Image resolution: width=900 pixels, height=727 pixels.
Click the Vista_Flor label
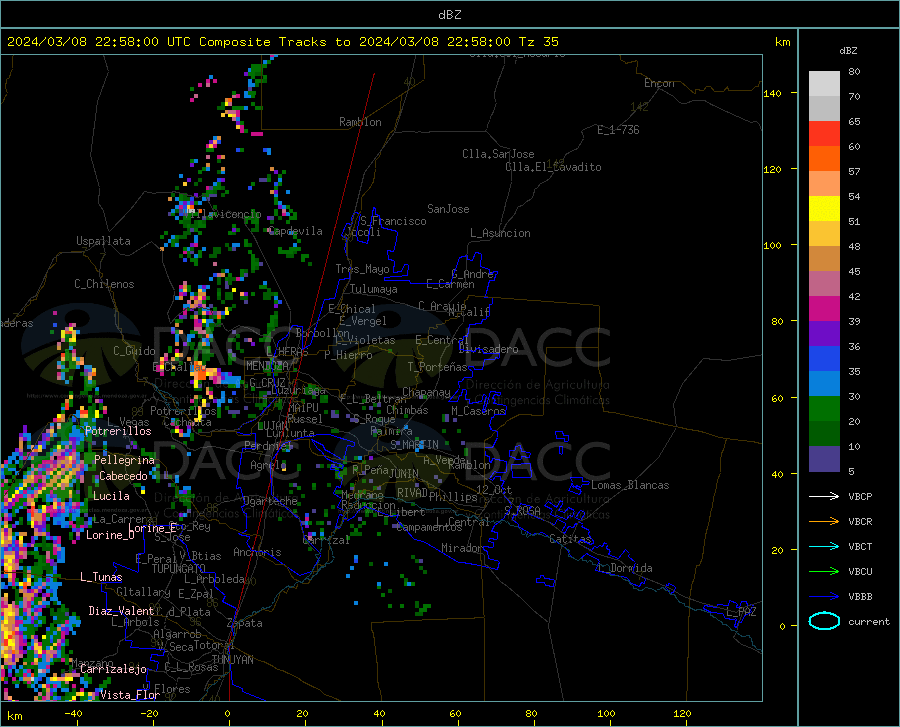click(130, 695)
